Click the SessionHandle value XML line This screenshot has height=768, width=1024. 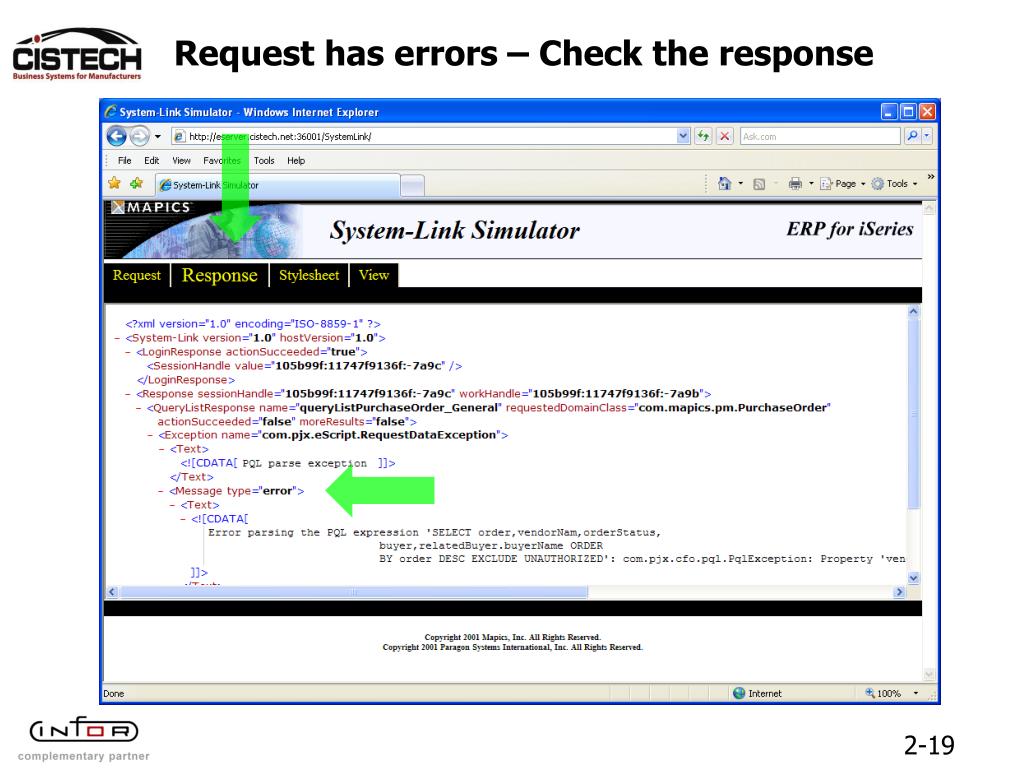coord(304,366)
